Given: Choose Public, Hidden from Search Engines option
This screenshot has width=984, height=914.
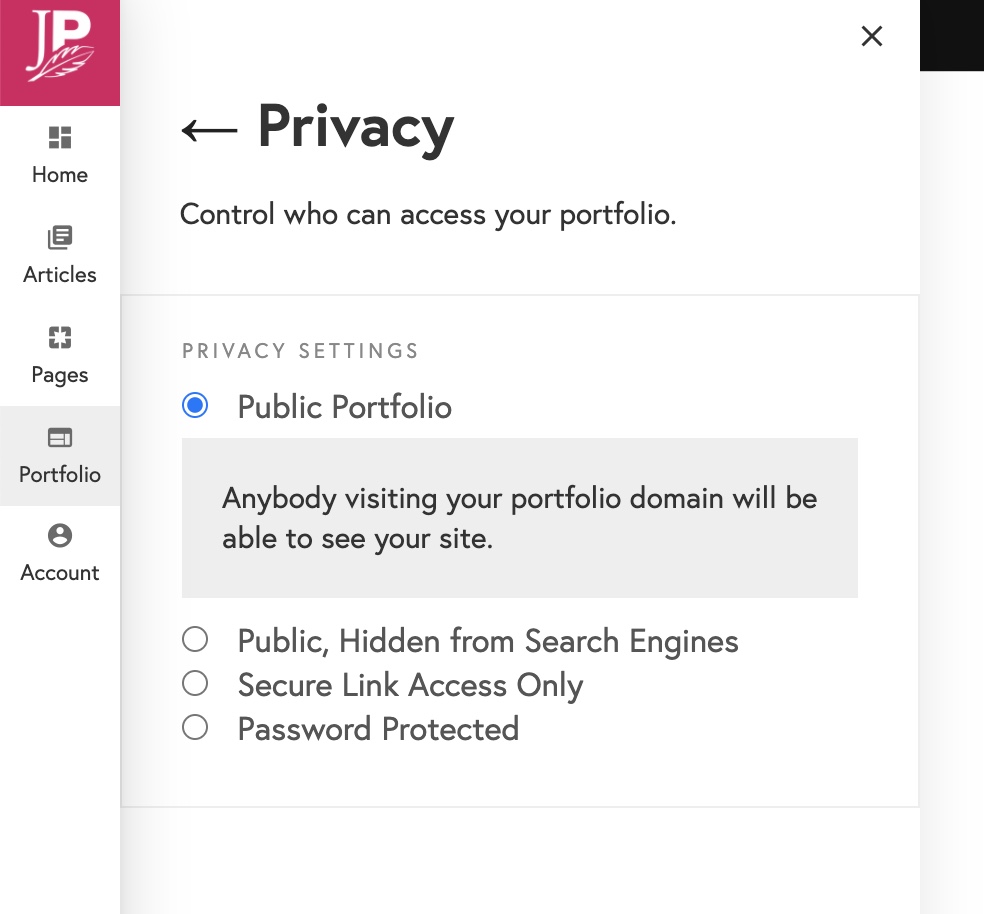Looking at the screenshot, I should point(195,639).
